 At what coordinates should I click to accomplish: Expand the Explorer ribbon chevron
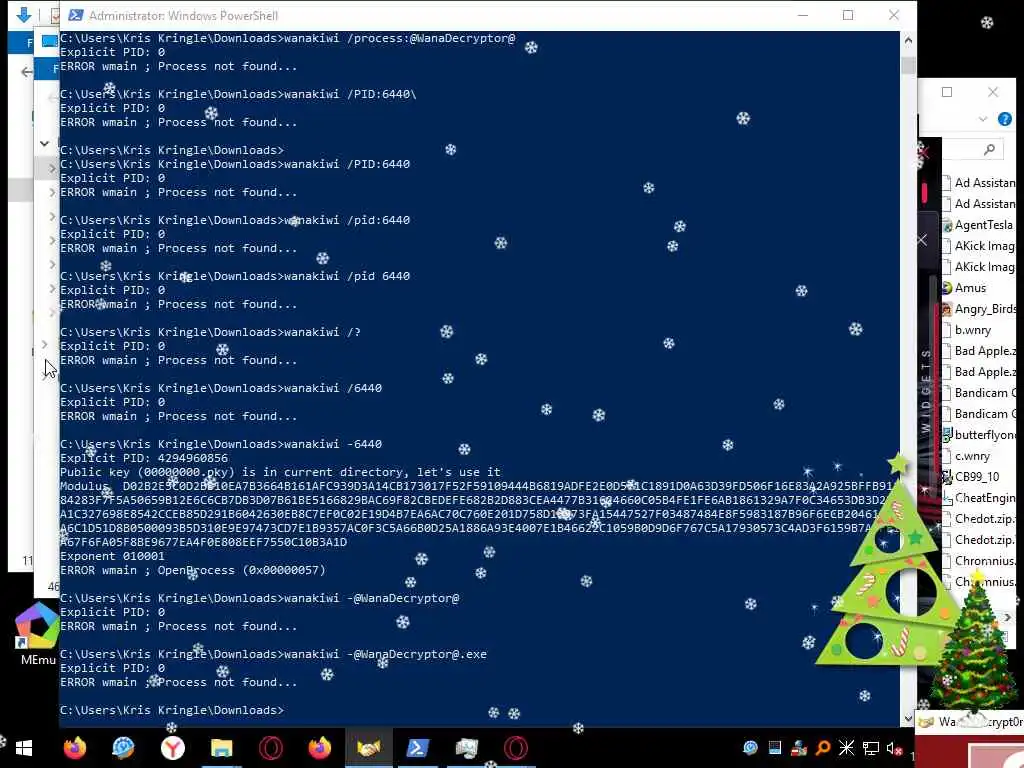click(983, 119)
